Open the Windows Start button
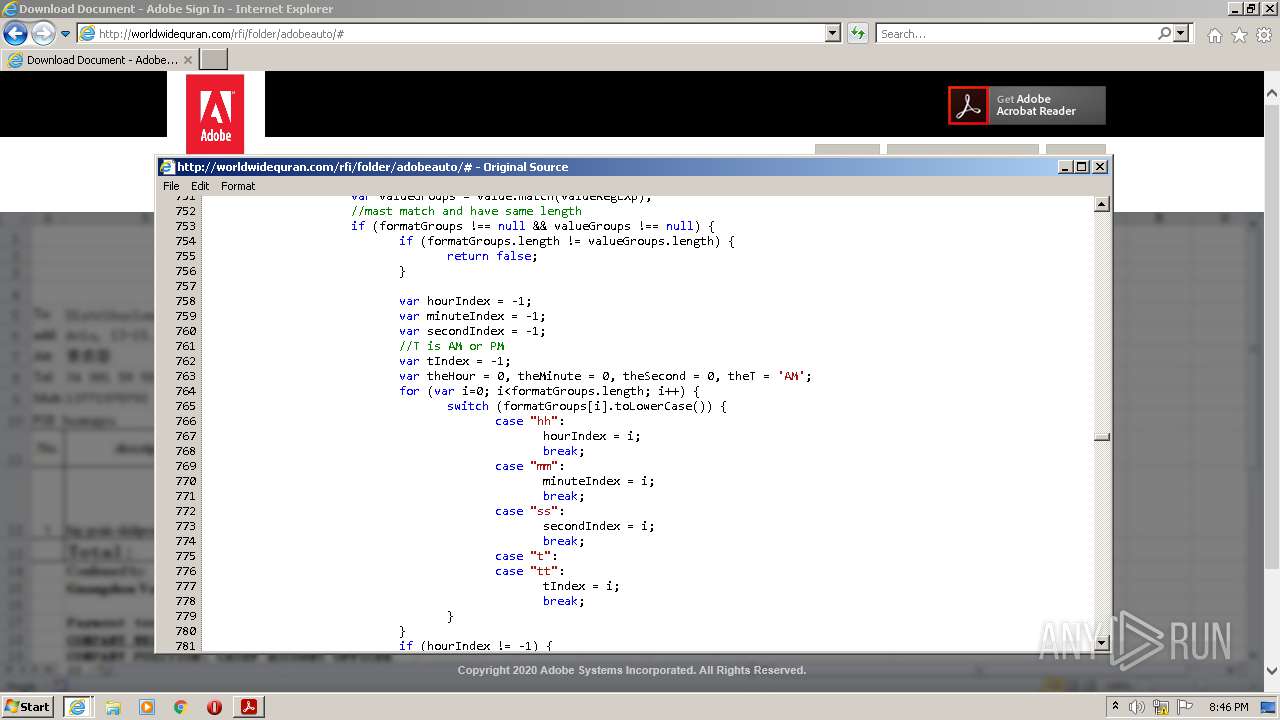The image size is (1280, 720). (28, 706)
